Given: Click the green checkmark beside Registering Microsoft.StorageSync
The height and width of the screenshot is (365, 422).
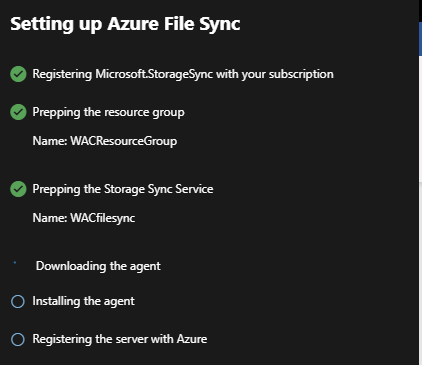Looking at the screenshot, I should [x=18, y=74].
